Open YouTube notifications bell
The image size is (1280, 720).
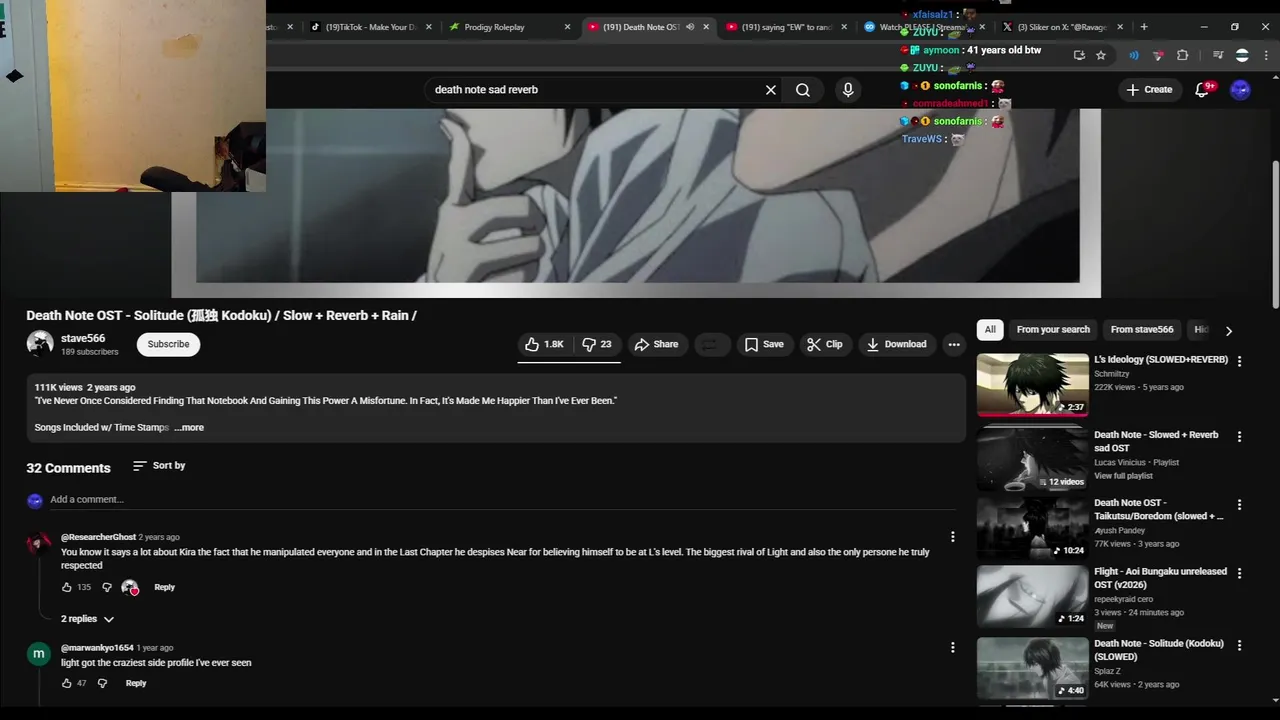point(1203,90)
